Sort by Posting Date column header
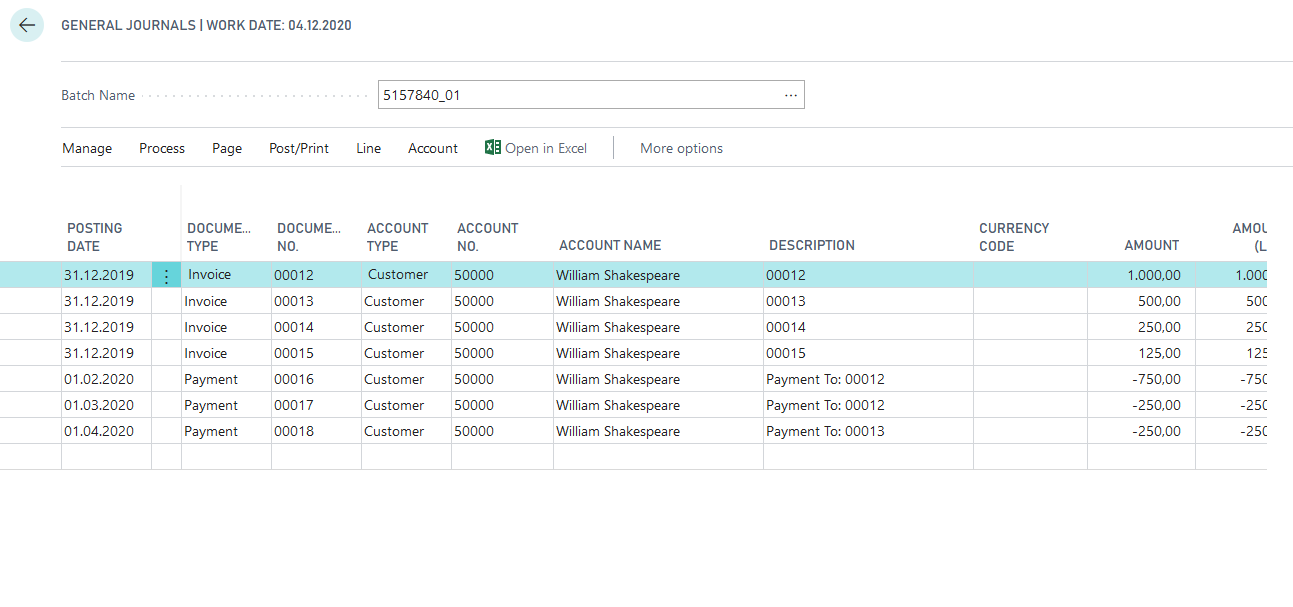Screen dimensions: 1293x607 point(95,237)
